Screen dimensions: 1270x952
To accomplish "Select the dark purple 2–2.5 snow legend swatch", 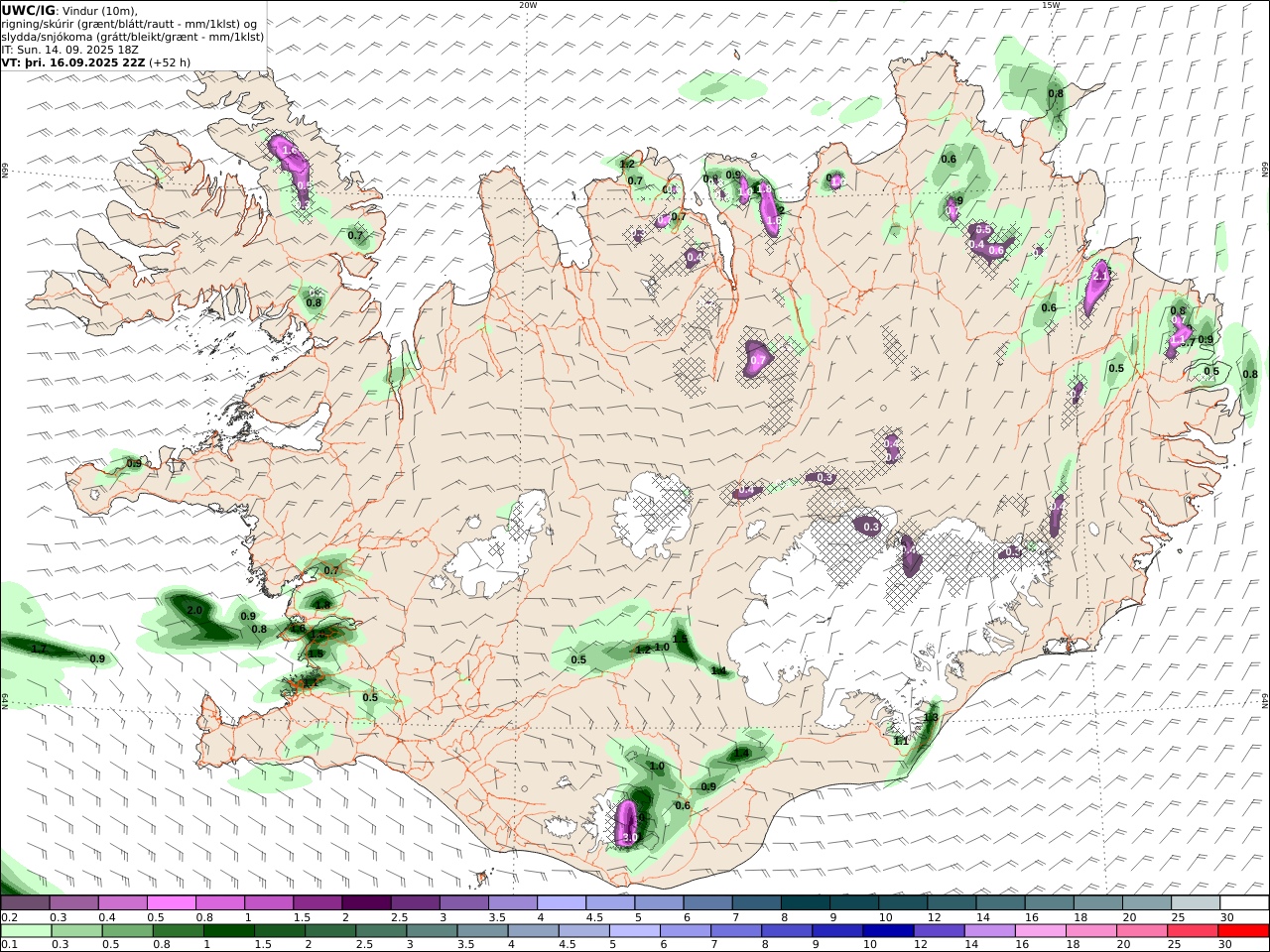I will (366, 903).
